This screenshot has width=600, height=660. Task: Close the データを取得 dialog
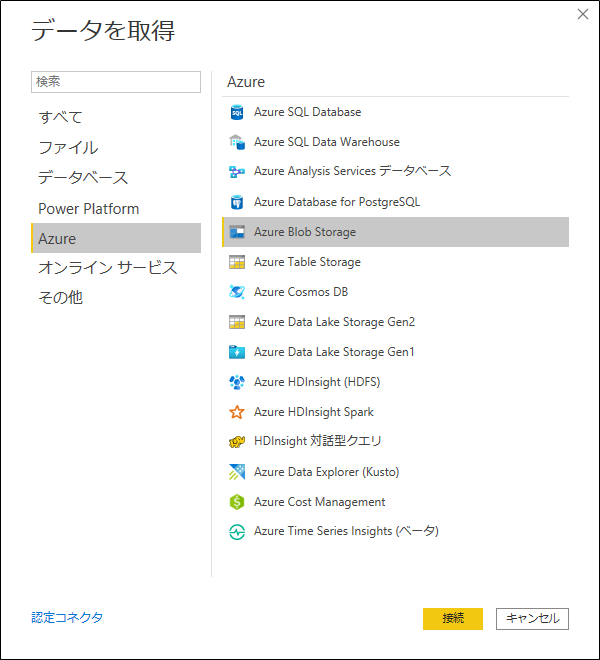[583, 14]
